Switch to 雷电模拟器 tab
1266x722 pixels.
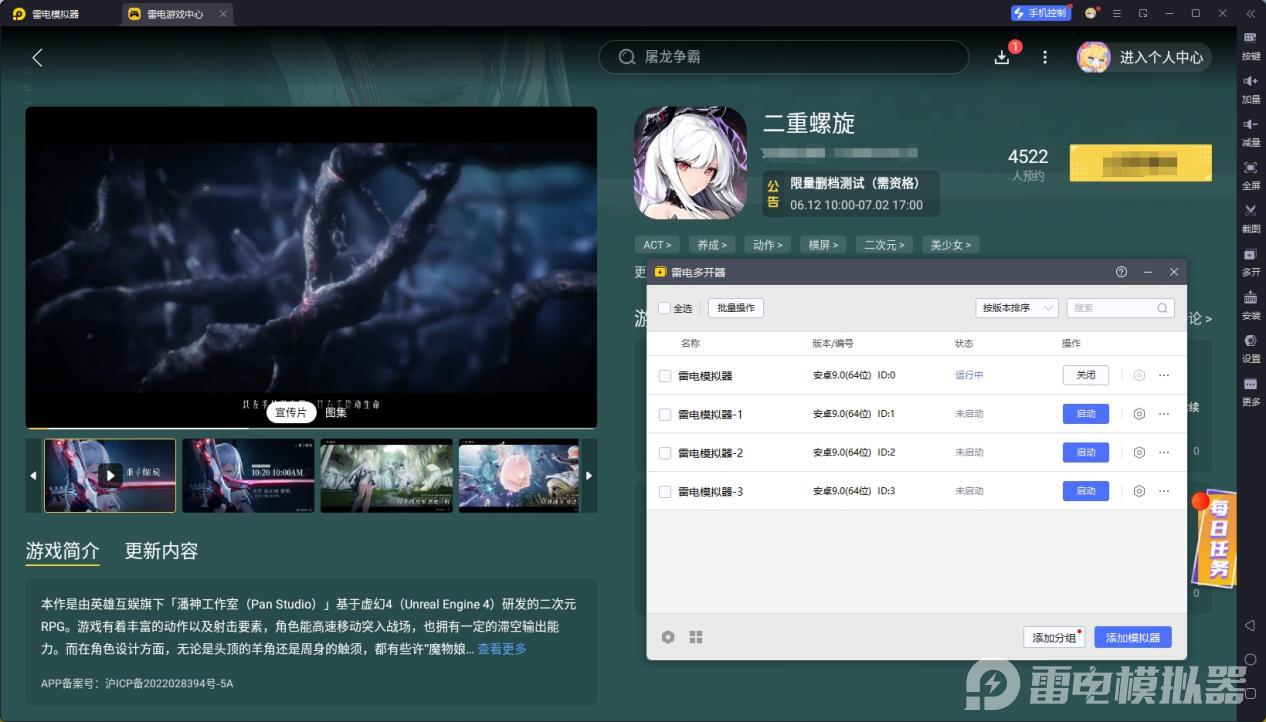pyautogui.click(x=56, y=14)
